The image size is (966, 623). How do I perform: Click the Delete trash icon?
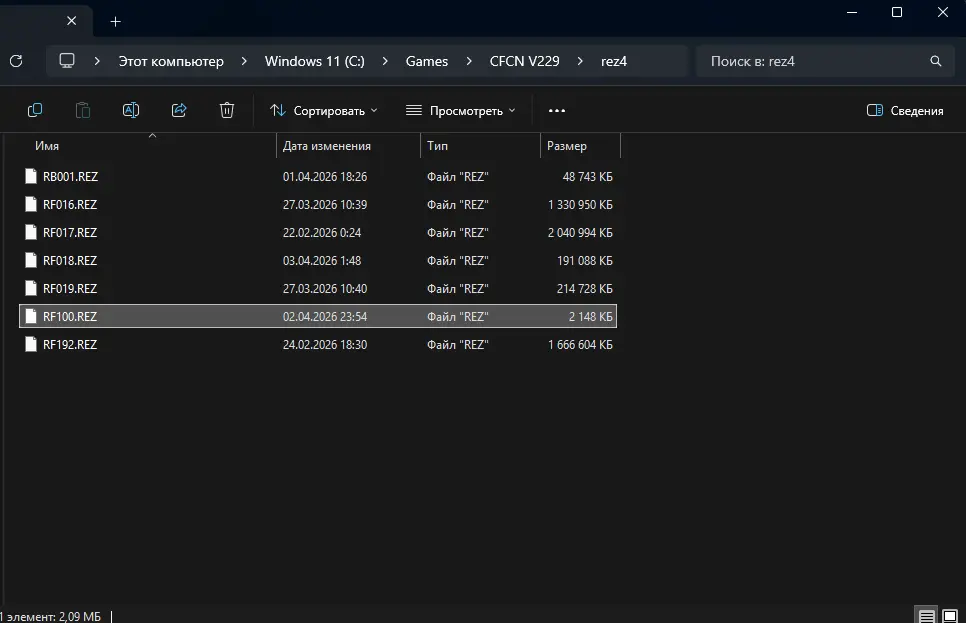[x=227, y=110]
